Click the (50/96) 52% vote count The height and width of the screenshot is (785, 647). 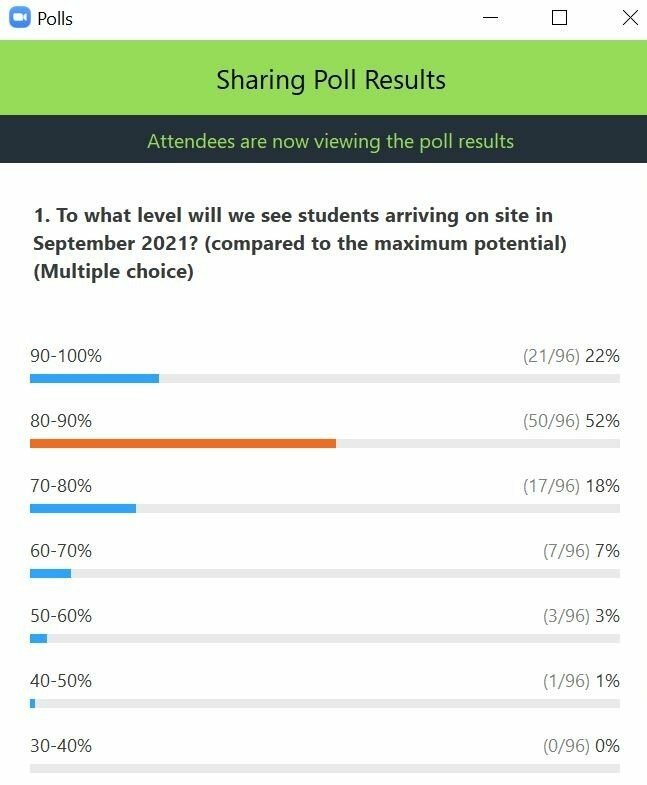pos(571,421)
